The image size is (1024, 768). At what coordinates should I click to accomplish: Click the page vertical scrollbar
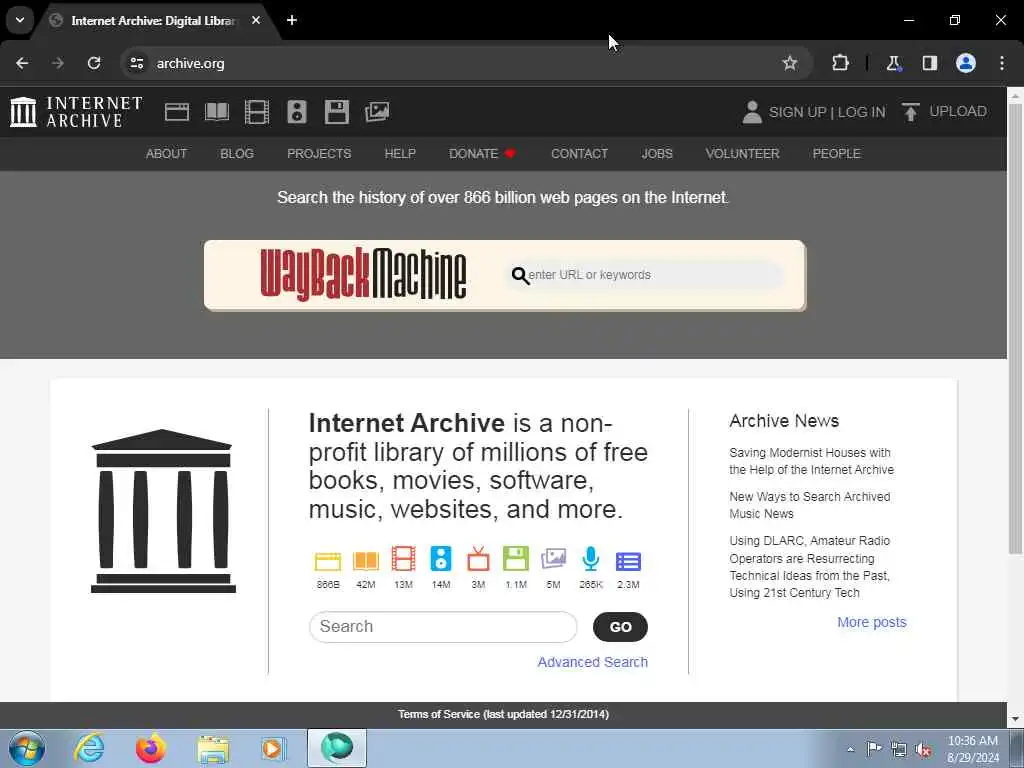pos(1016,327)
